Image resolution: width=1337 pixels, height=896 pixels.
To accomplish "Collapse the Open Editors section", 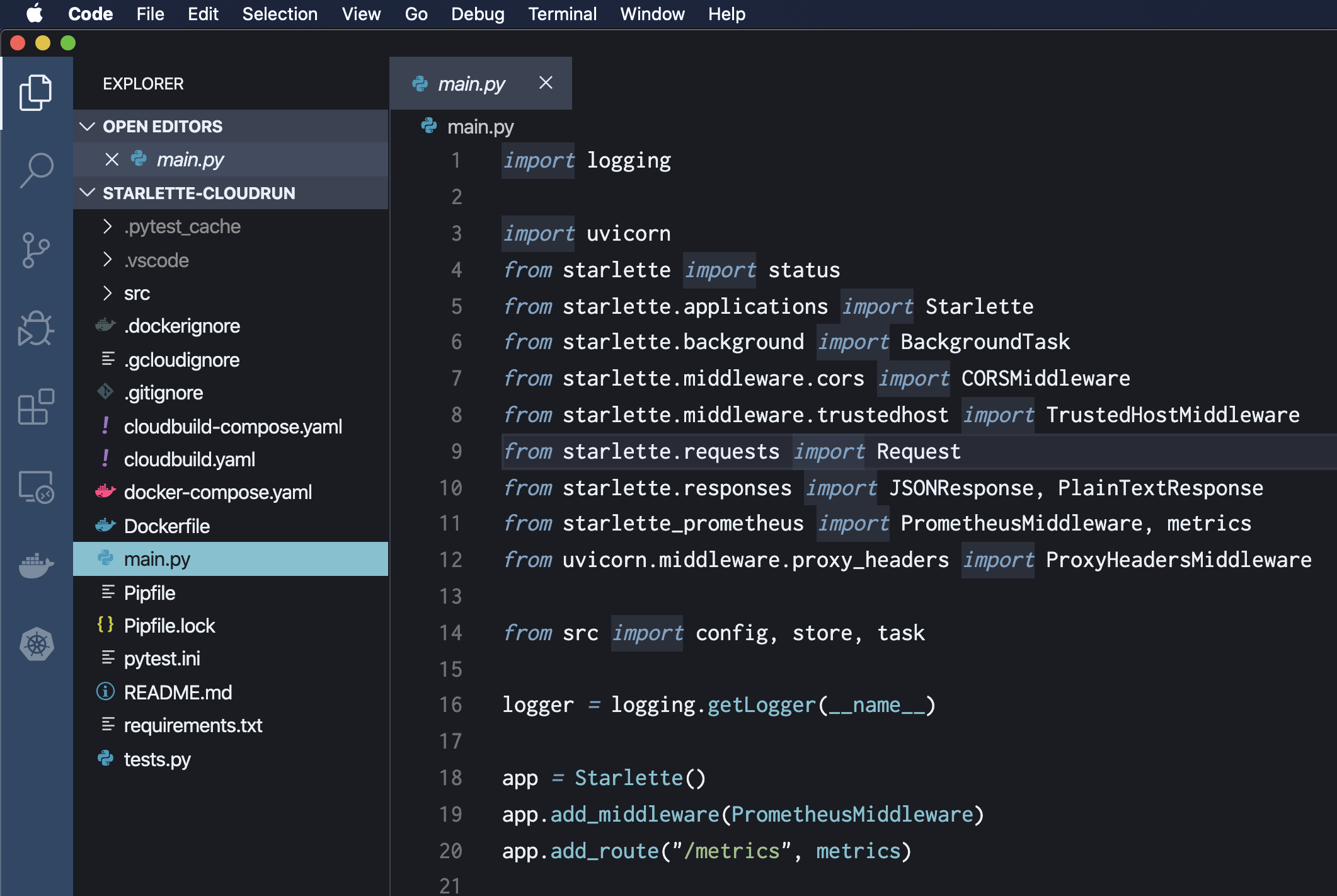I will tap(87, 126).
